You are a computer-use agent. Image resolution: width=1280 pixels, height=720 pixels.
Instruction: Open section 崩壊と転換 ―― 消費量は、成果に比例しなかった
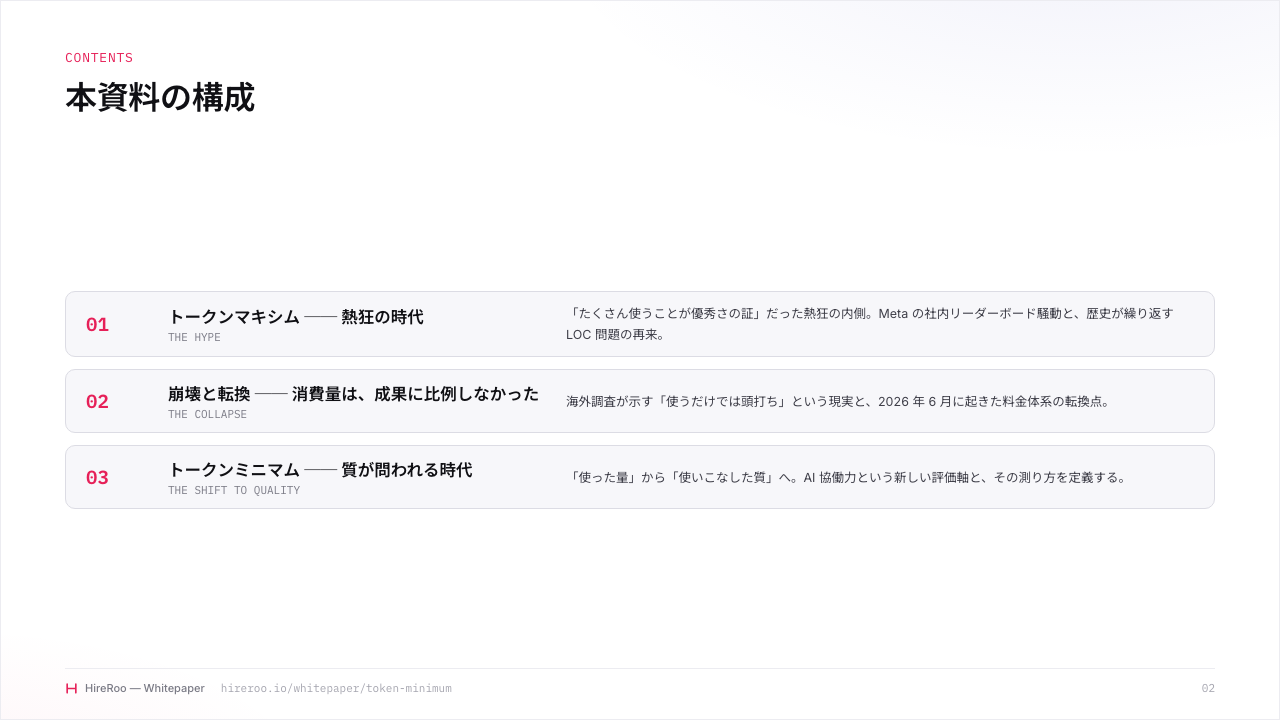click(353, 394)
